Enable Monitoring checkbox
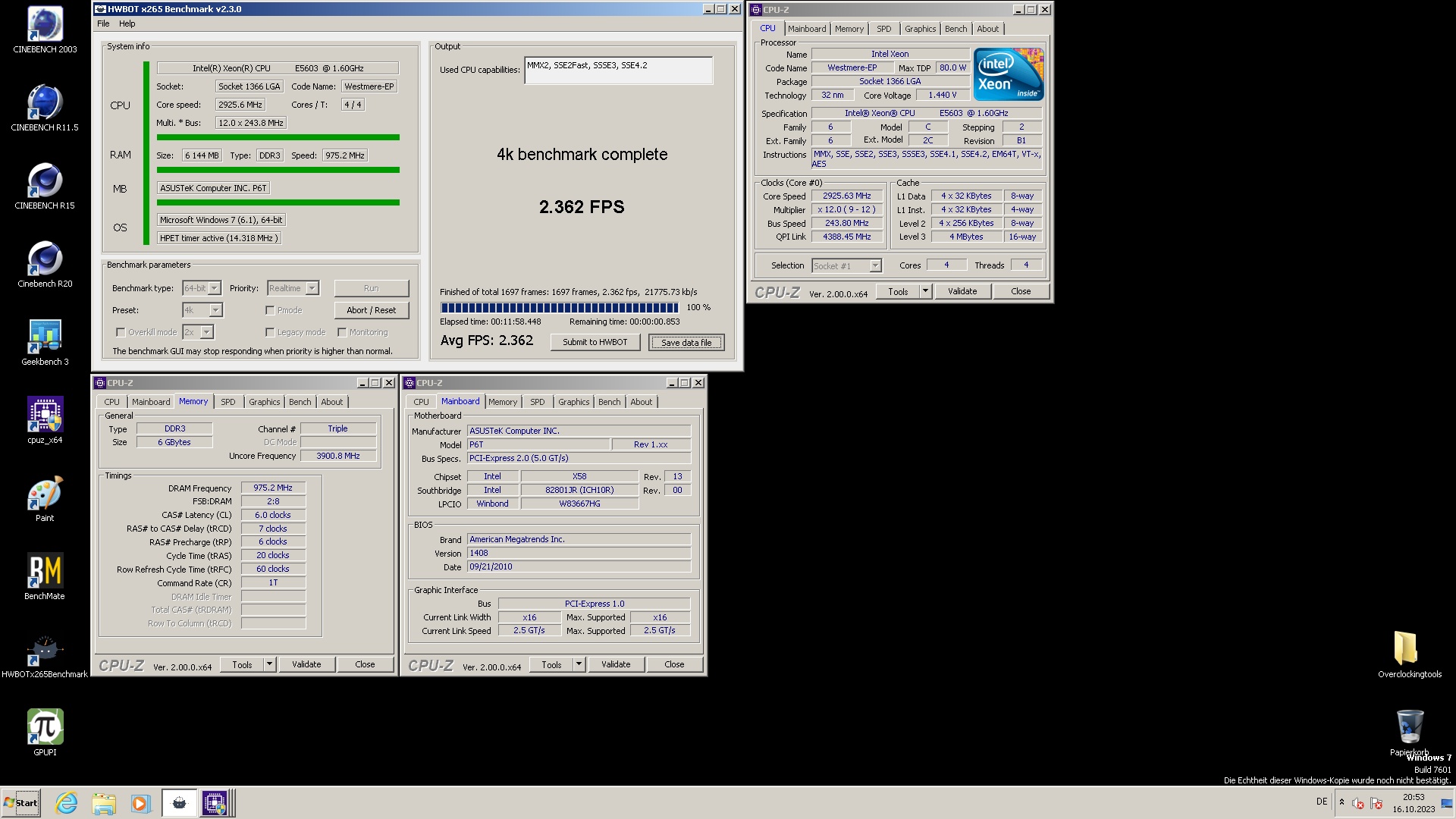The image size is (1456, 819). tap(342, 332)
